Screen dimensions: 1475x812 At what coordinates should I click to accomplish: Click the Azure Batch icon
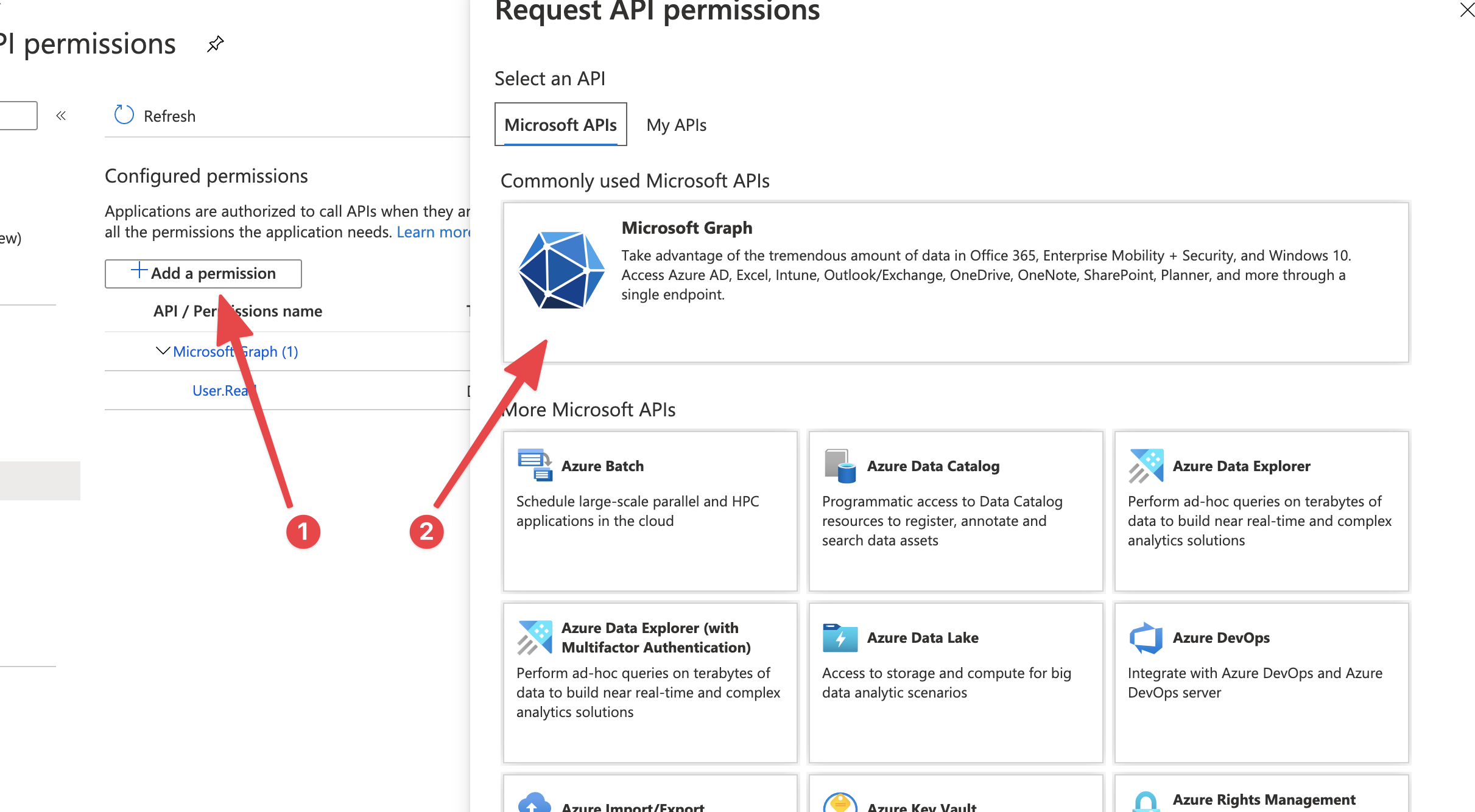pos(534,465)
